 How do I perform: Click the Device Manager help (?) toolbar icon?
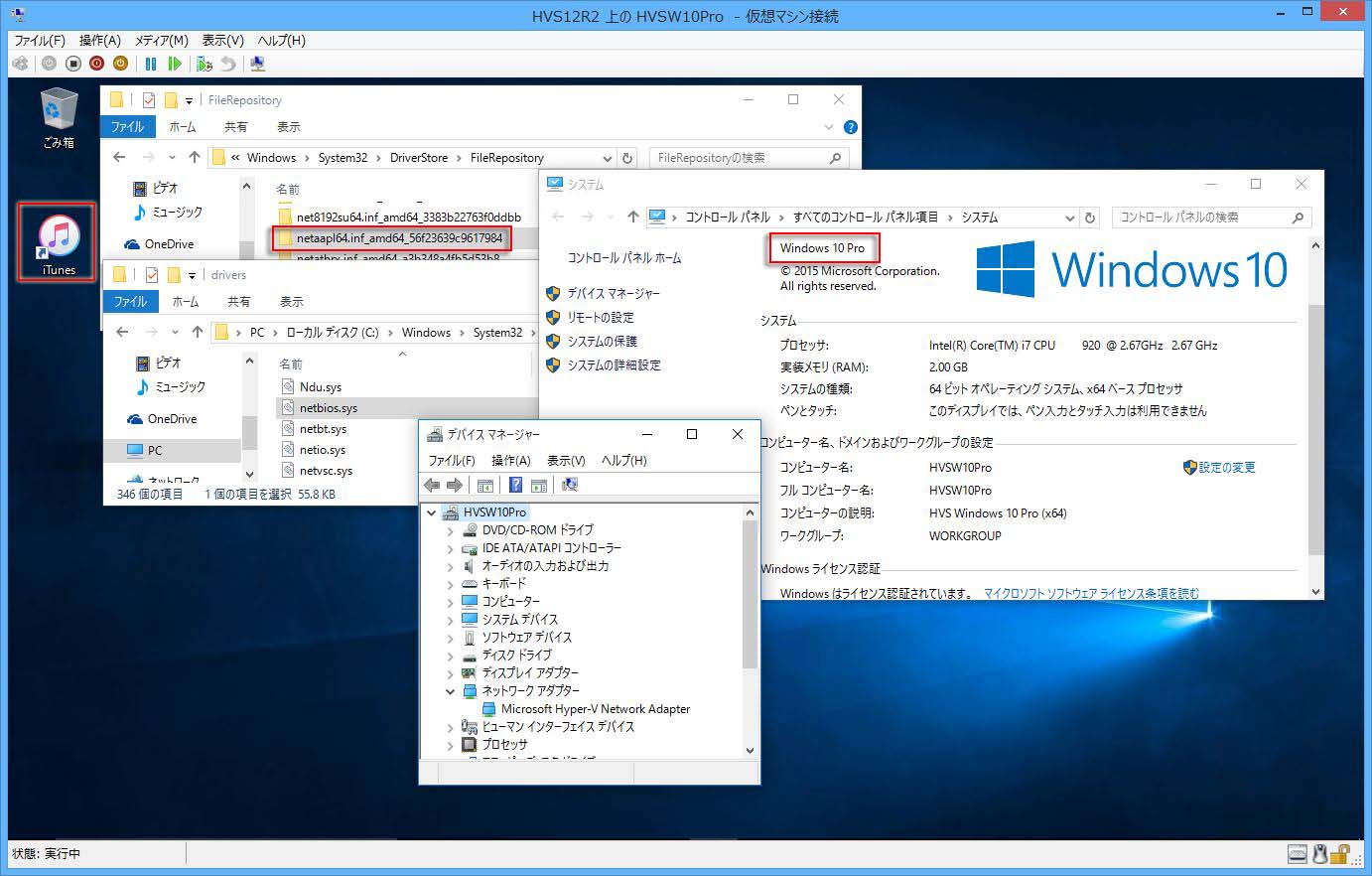[x=515, y=485]
